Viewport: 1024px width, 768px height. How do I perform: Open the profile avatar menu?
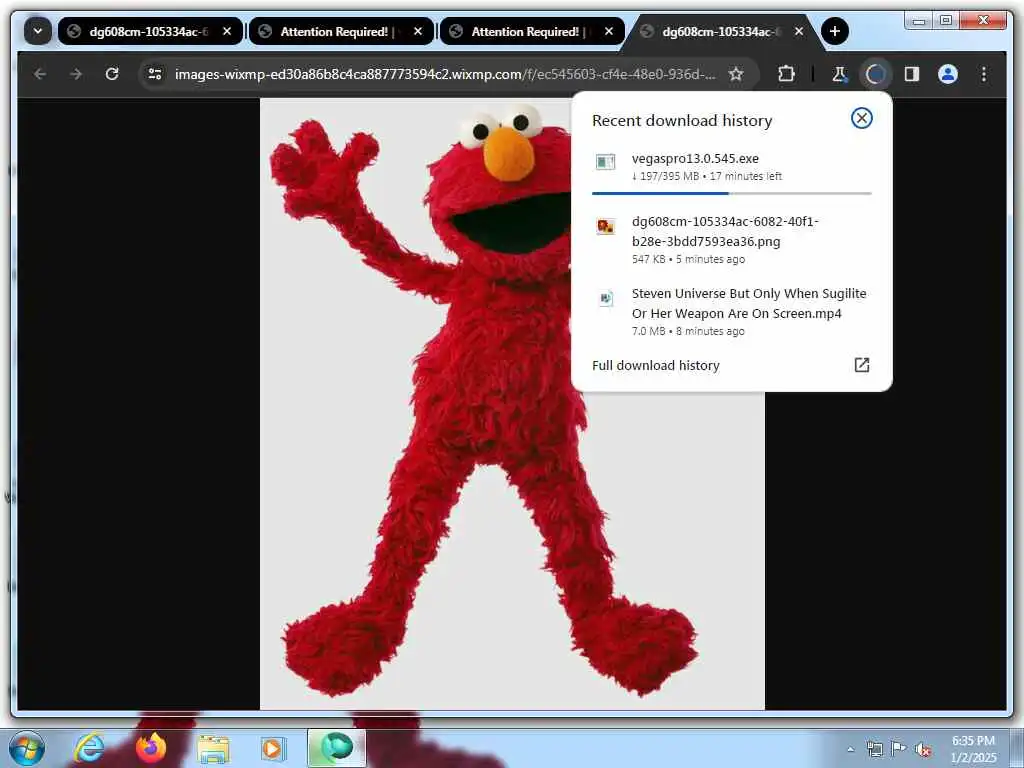948,74
